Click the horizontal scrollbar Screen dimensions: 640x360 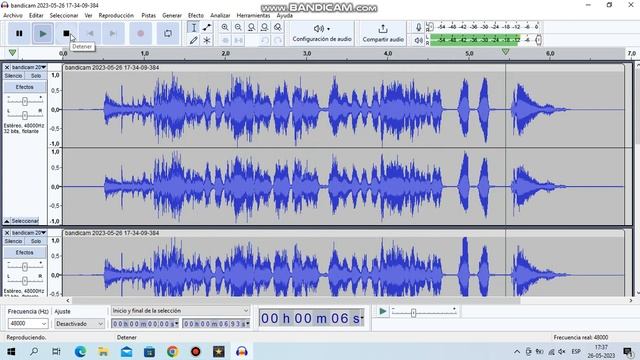pos(296,300)
